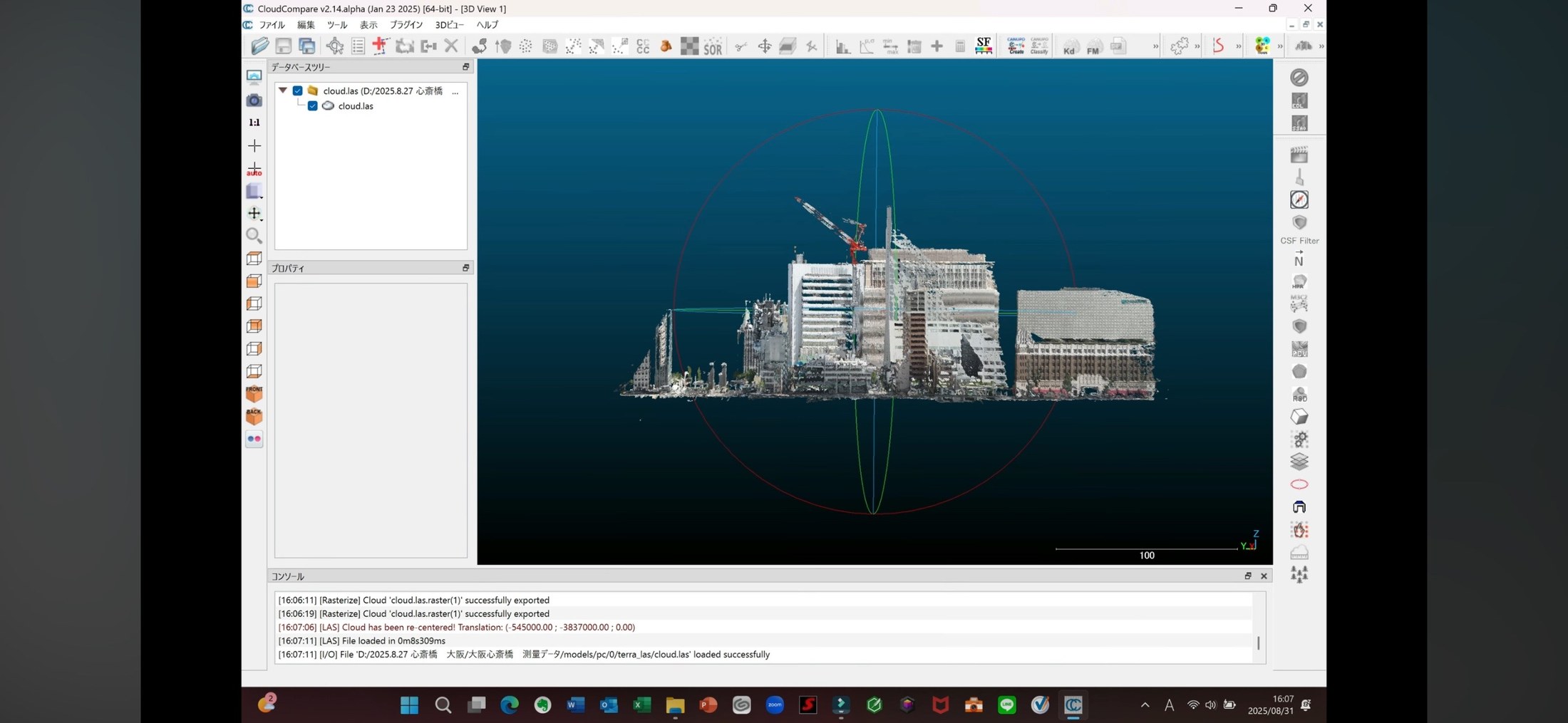Viewport: 1568px width, 723px height.
Task: Click the compass icon in right toolbar
Action: tap(1299, 199)
